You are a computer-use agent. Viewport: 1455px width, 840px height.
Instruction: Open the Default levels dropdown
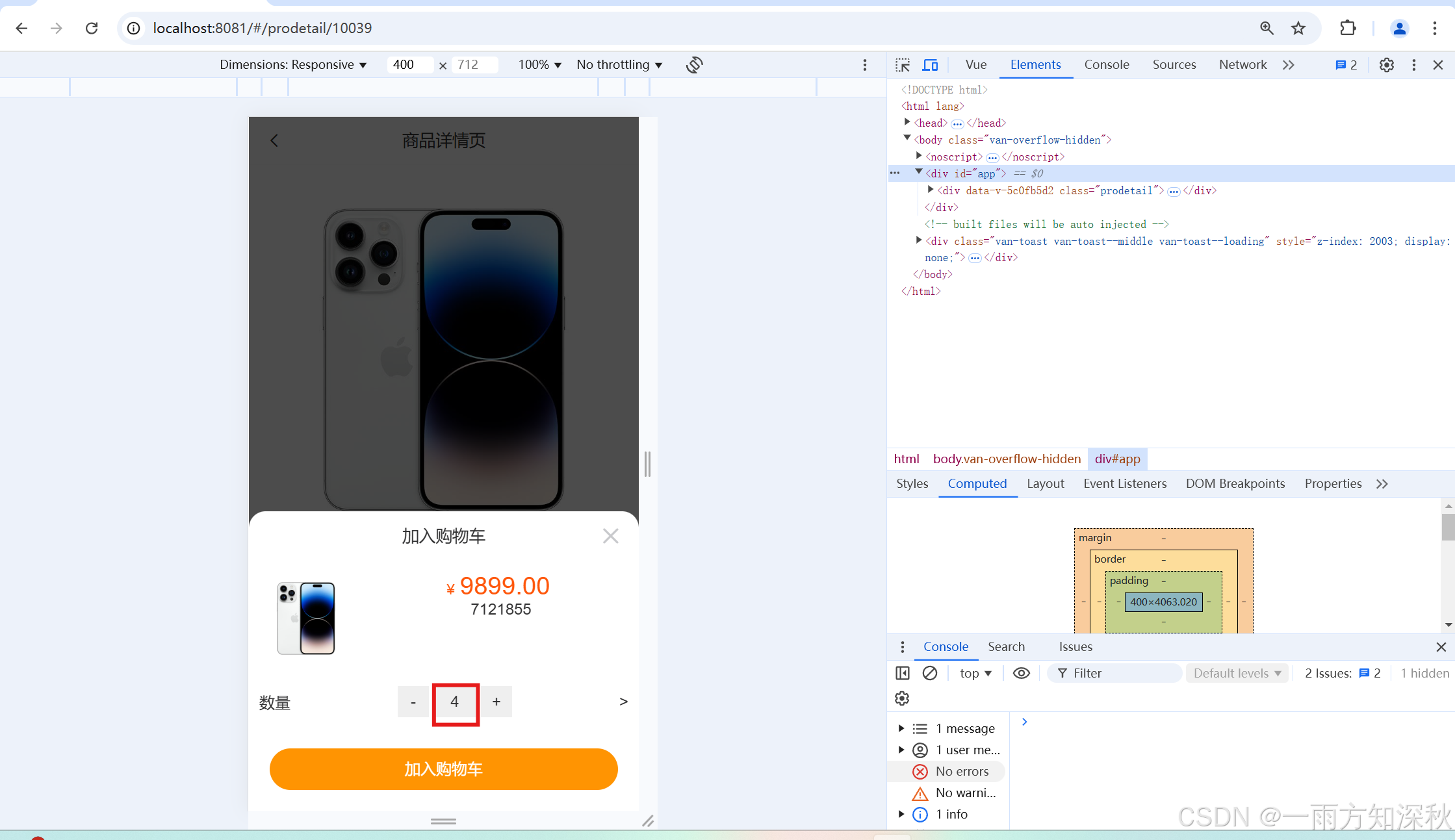[x=1237, y=673]
